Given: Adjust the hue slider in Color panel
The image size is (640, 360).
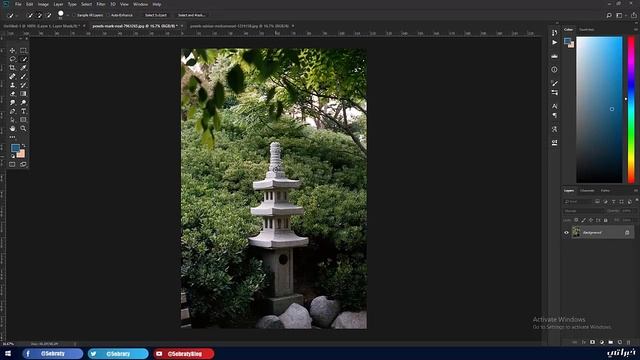Looking at the screenshot, I should point(631,110).
